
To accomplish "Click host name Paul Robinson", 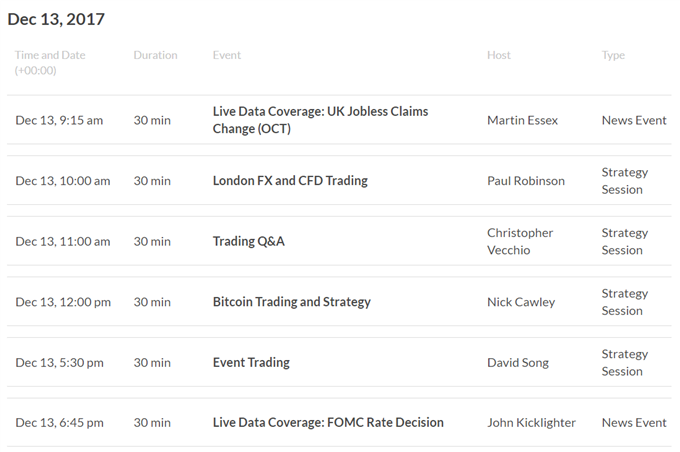I will [x=526, y=181].
